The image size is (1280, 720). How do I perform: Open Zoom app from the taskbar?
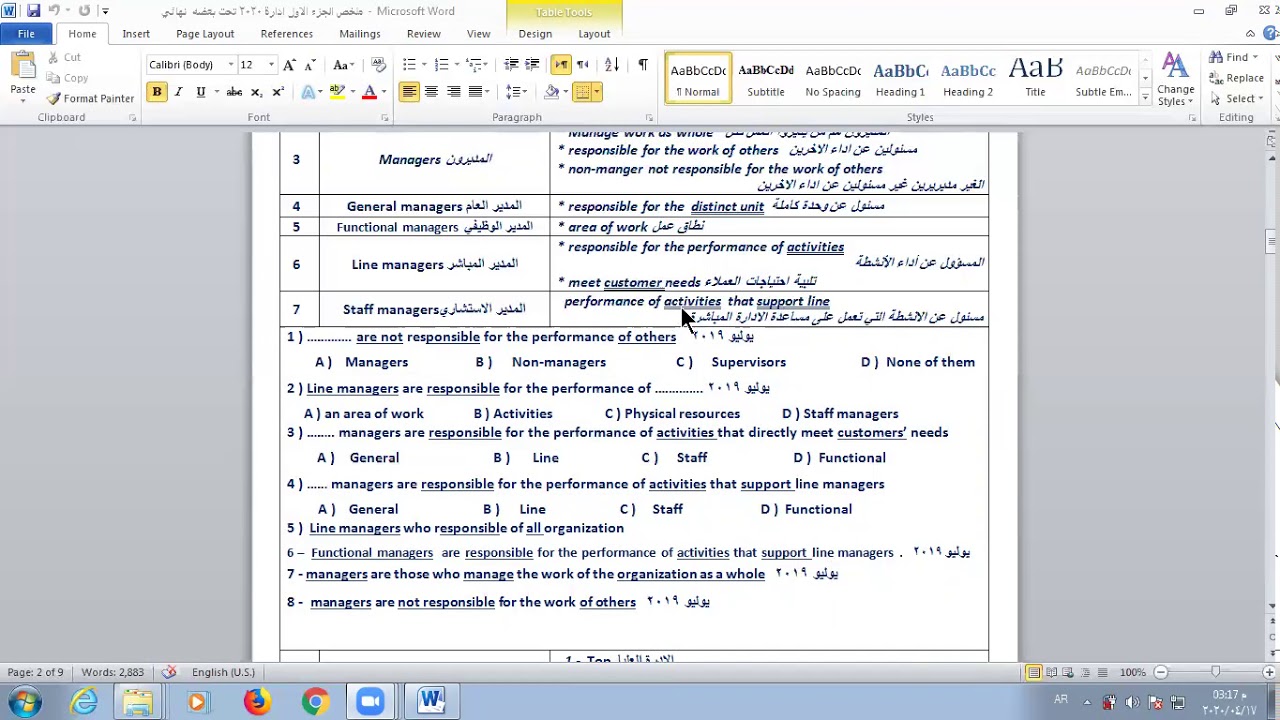(x=371, y=701)
